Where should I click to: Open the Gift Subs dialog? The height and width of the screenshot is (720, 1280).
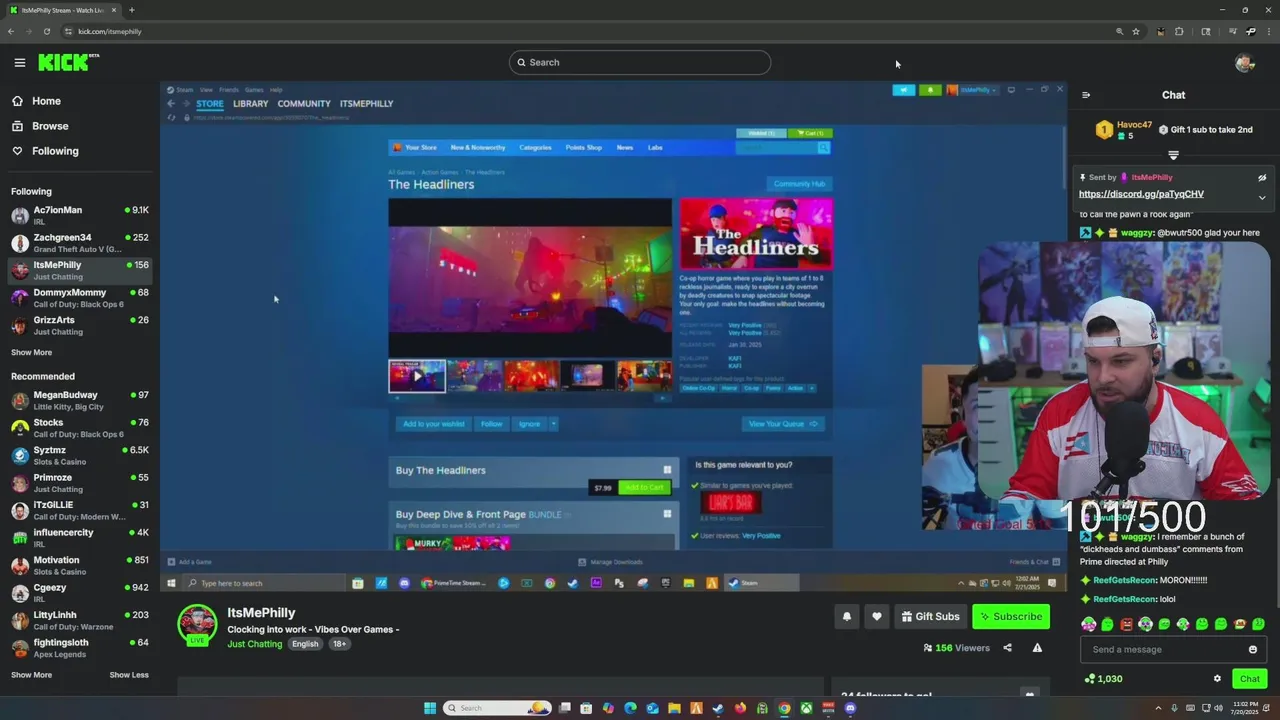[x=930, y=616]
